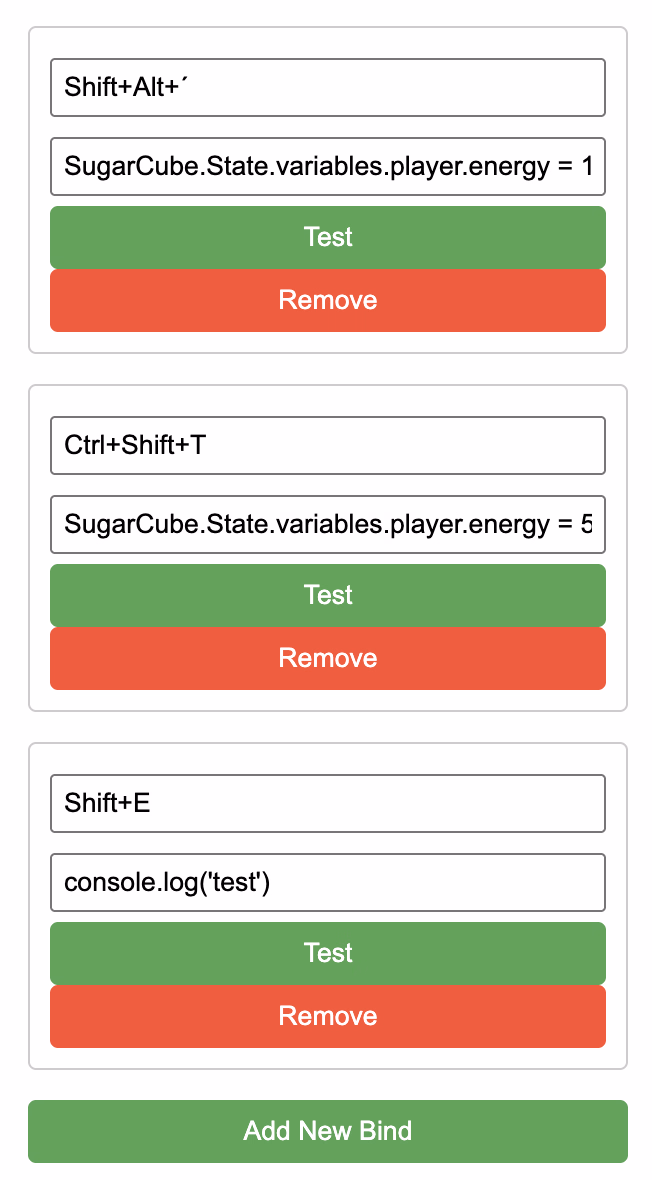Remove the Shift+E bind
652x1180 pixels.
[328, 1017]
